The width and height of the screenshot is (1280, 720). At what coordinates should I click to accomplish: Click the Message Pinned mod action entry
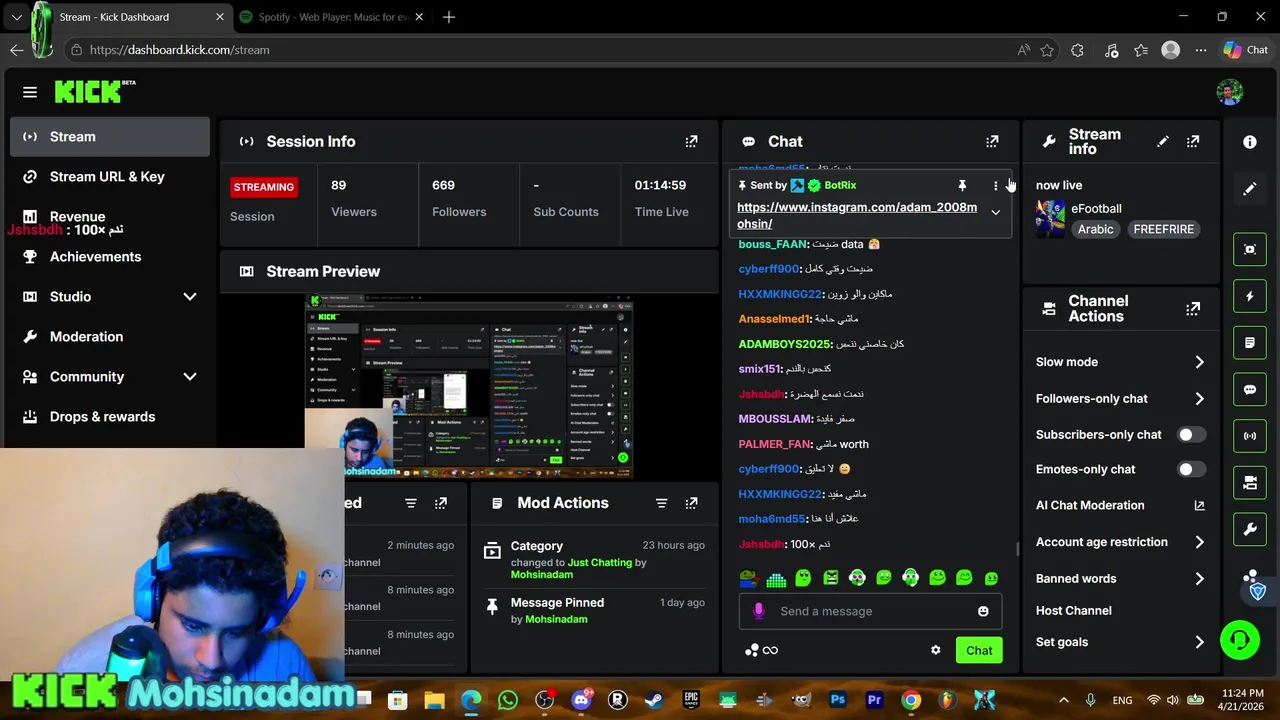pyautogui.click(x=594, y=610)
